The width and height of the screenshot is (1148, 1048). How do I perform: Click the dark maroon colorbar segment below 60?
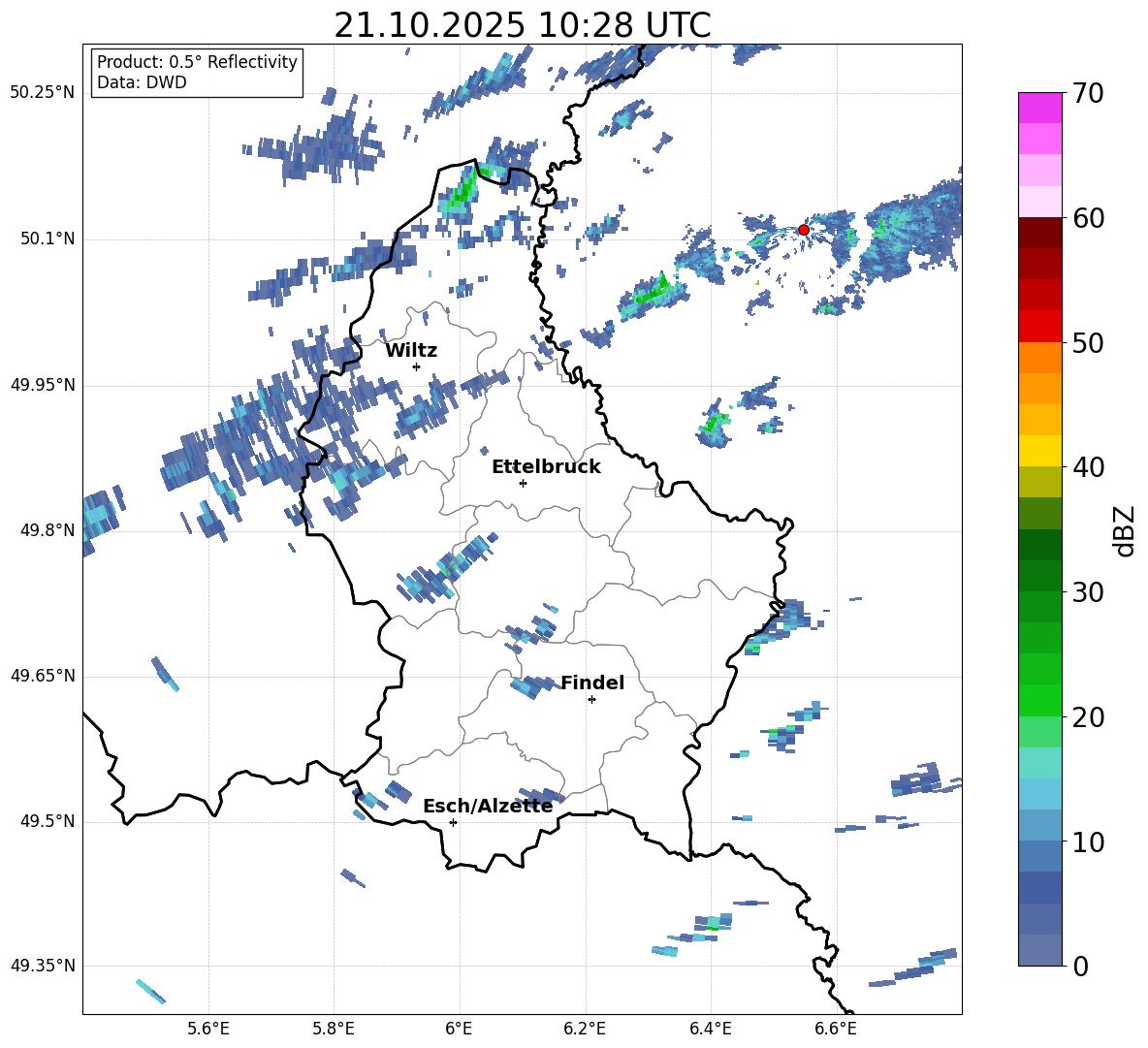pos(1039,233)
